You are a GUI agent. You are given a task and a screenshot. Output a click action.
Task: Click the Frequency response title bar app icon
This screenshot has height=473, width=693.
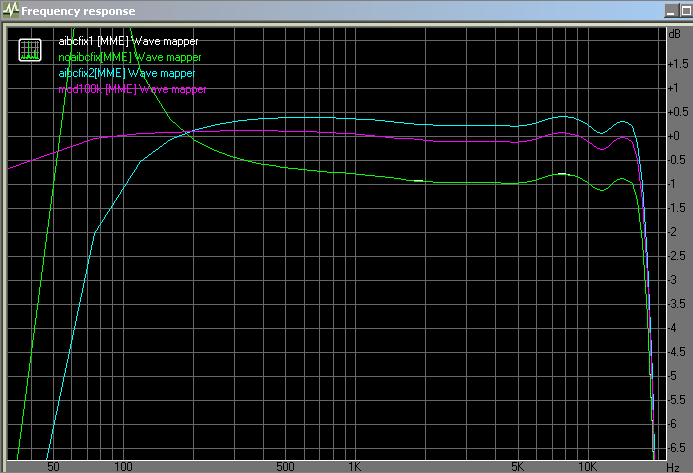[11, 10]
